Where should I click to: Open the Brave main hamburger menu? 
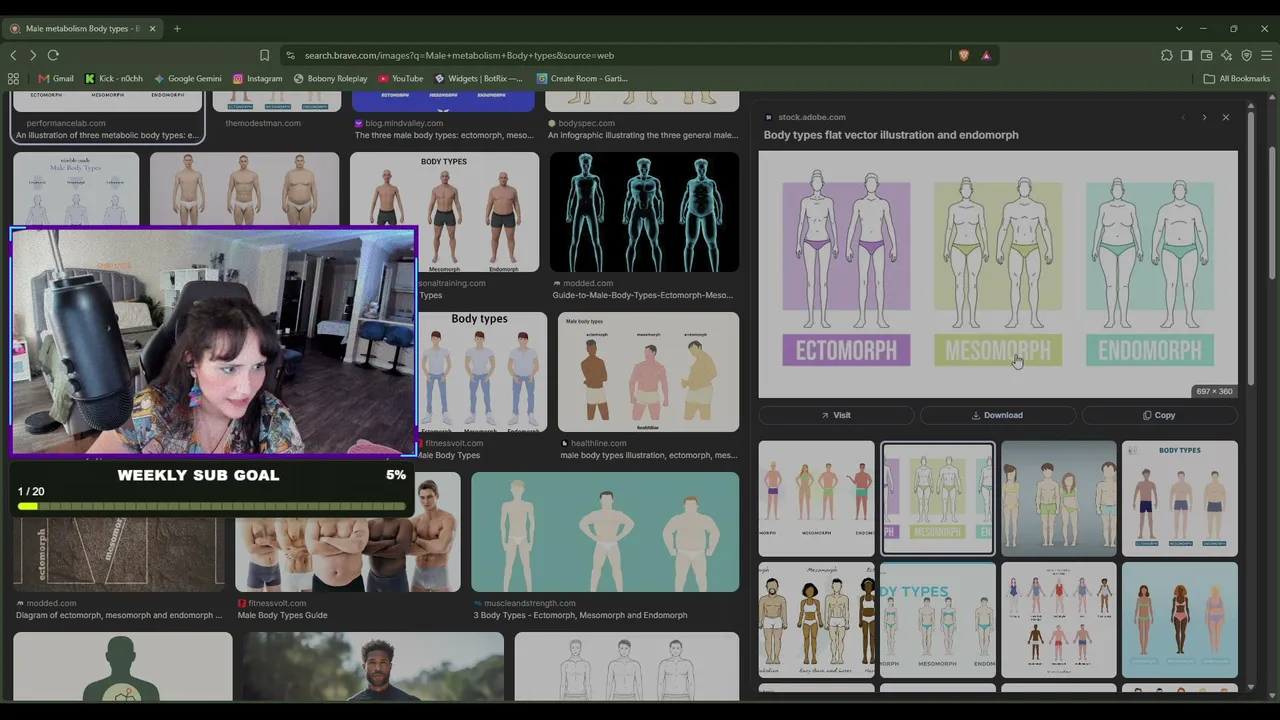1267,55
